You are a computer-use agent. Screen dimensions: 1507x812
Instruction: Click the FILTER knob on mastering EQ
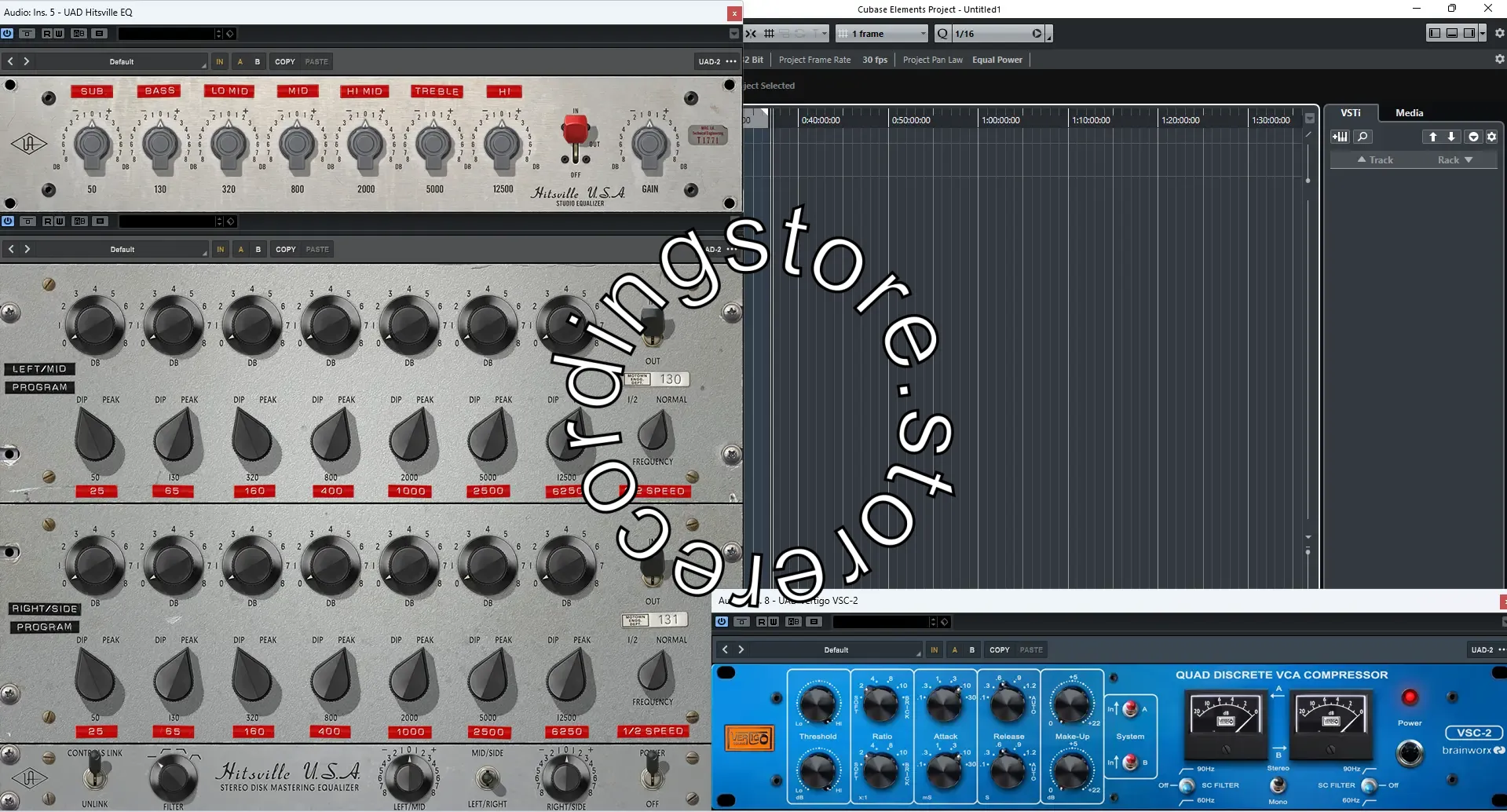pos(173,777)
